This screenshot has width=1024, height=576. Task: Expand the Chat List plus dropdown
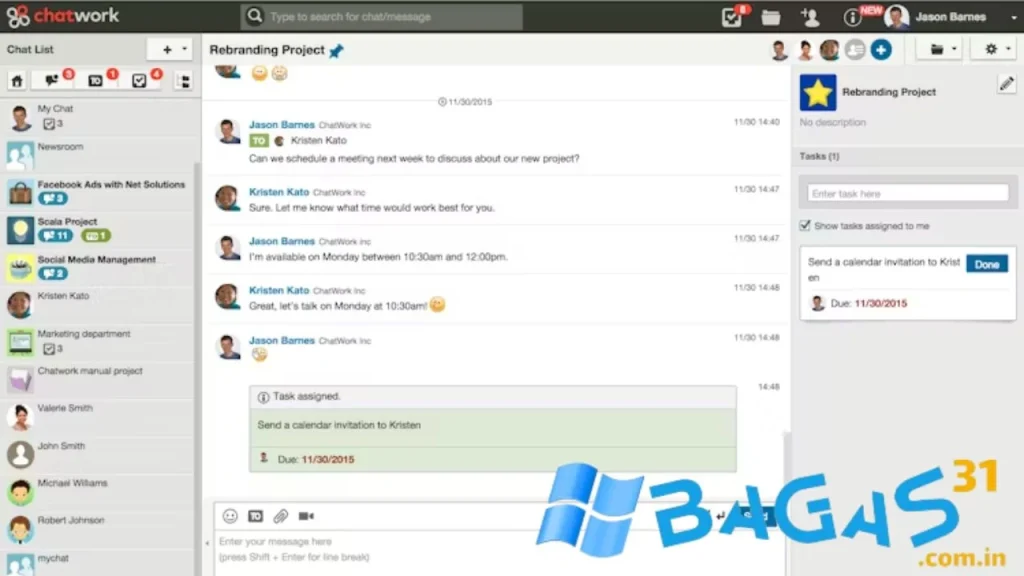click(x=170, y=49)
